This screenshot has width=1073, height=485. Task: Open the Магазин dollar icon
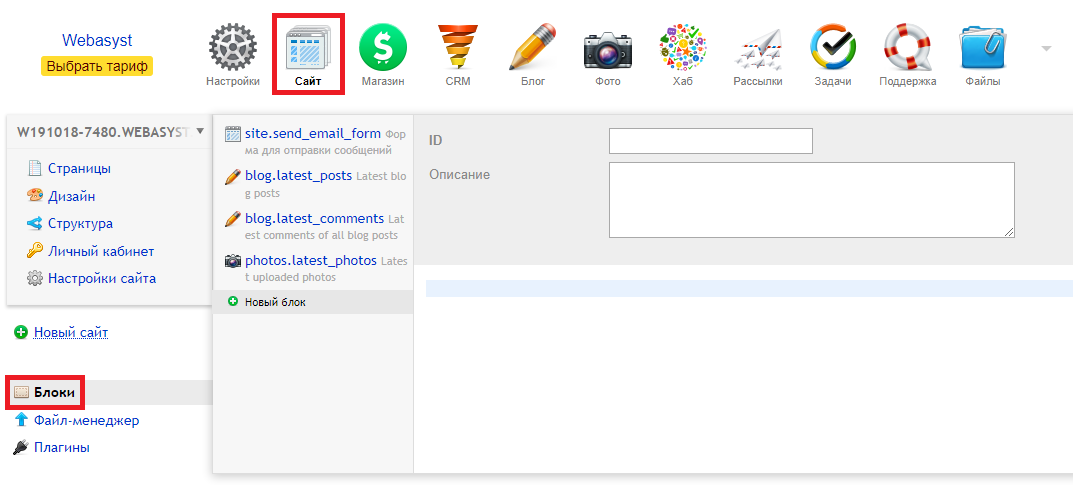[x=383, y=47]
